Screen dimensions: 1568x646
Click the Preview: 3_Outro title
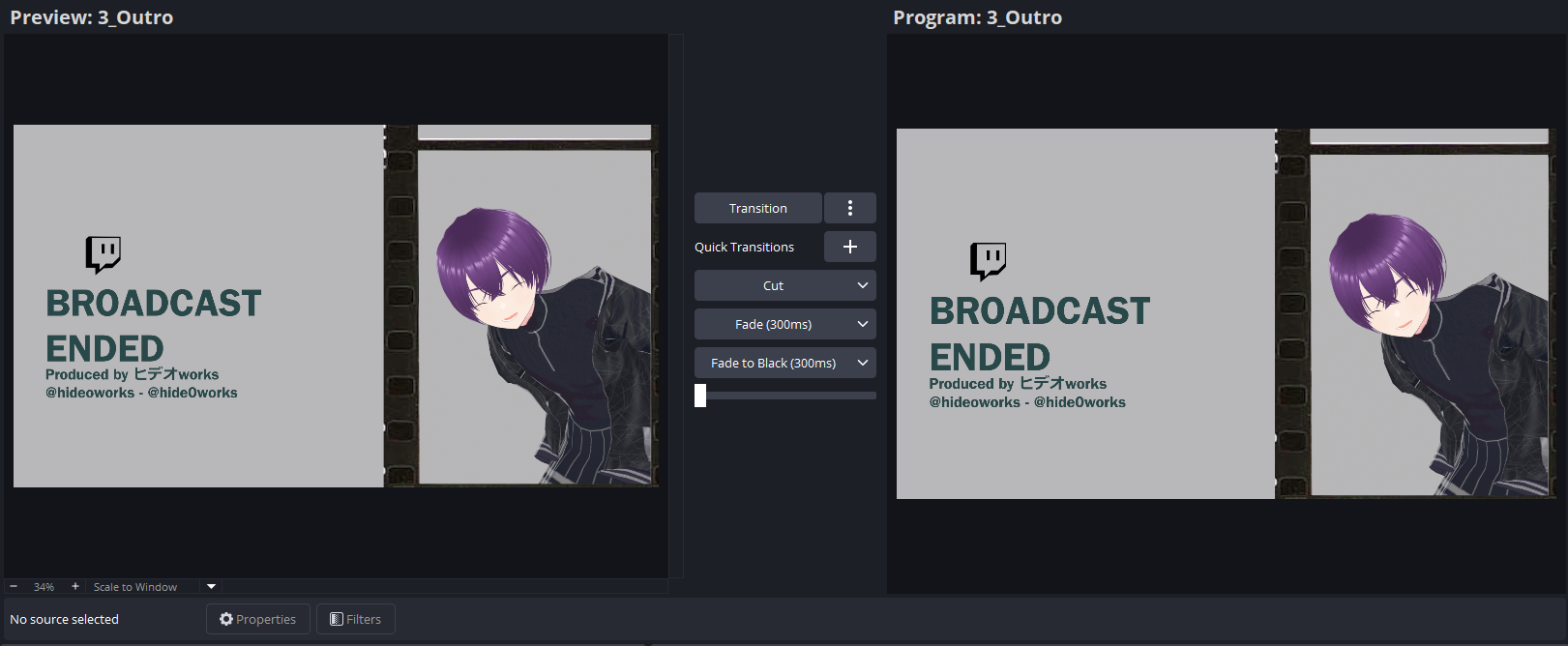click(x=92, y=17)
